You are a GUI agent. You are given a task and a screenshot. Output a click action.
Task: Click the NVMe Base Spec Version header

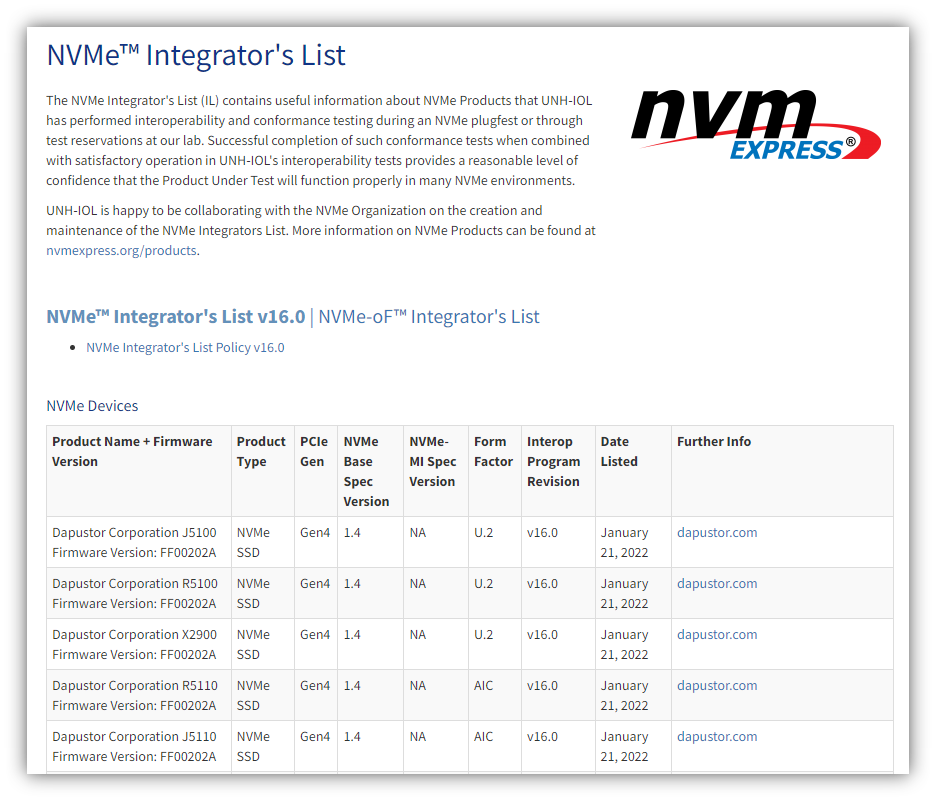371,471
